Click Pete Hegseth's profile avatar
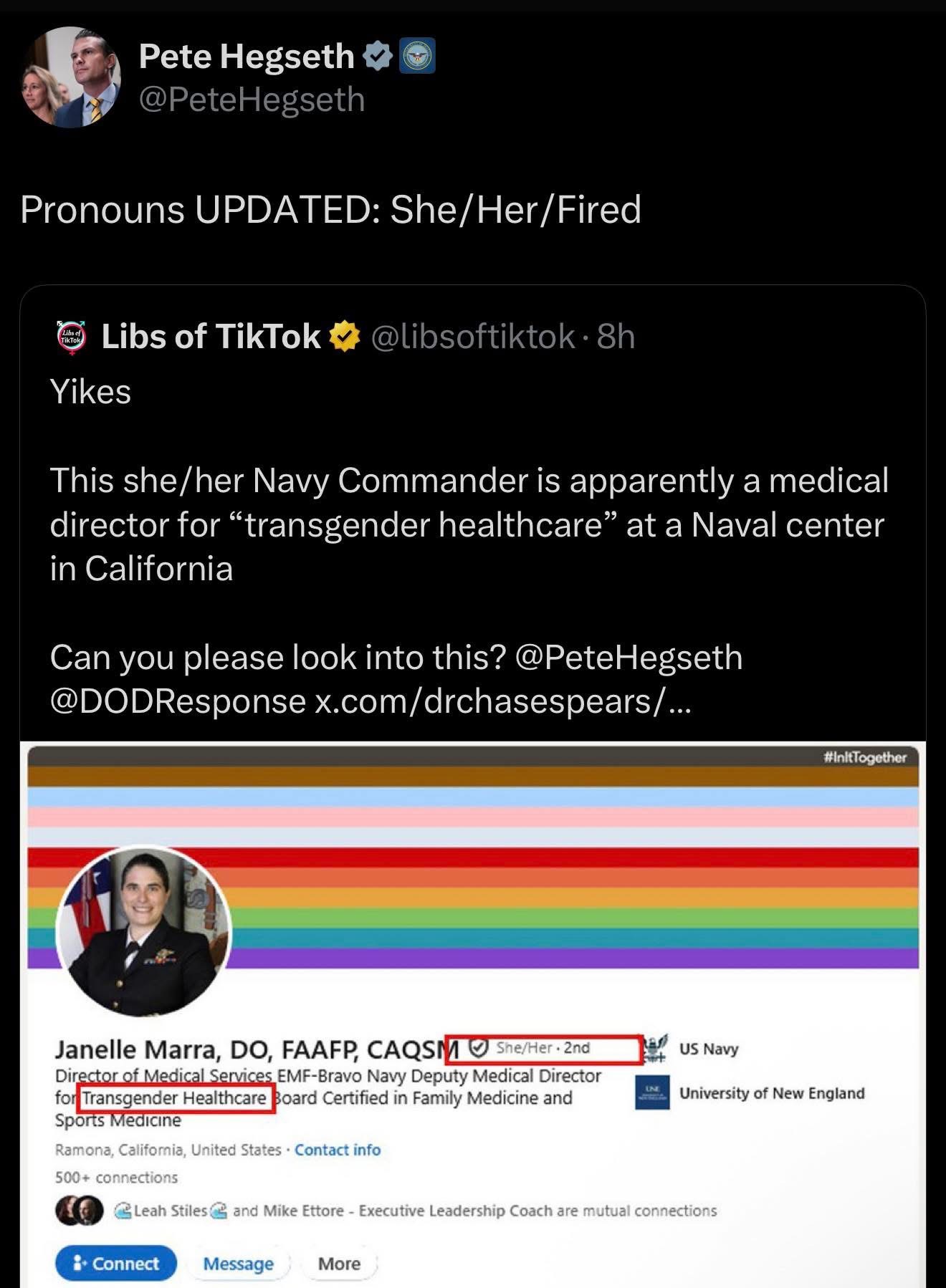The height and width of the screenshot is (1288, 946). [70, 77]
